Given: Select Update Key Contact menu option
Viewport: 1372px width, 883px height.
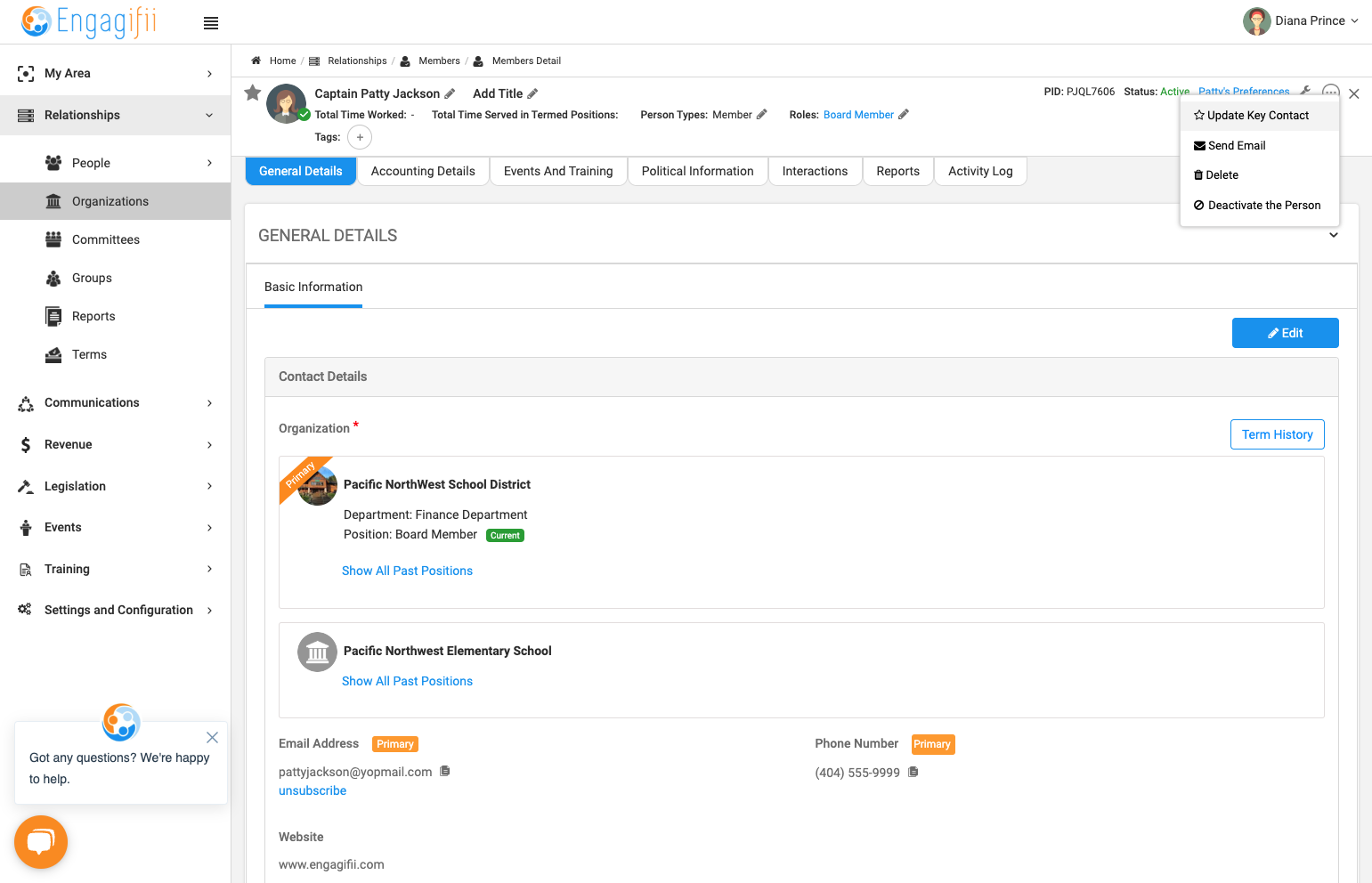Looking at the screenshot, I should [1259, 116].
